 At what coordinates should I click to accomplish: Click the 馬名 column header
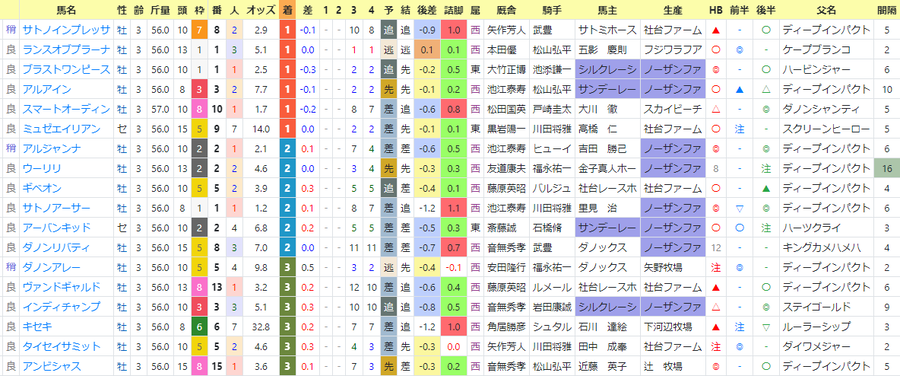pyautogui.click(x=67, y=10)
